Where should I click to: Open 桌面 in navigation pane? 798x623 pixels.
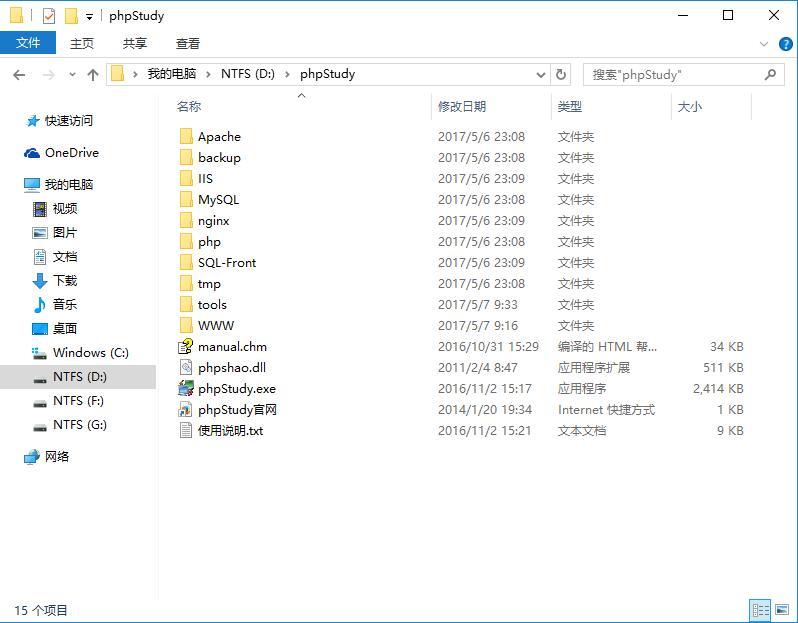65,328
